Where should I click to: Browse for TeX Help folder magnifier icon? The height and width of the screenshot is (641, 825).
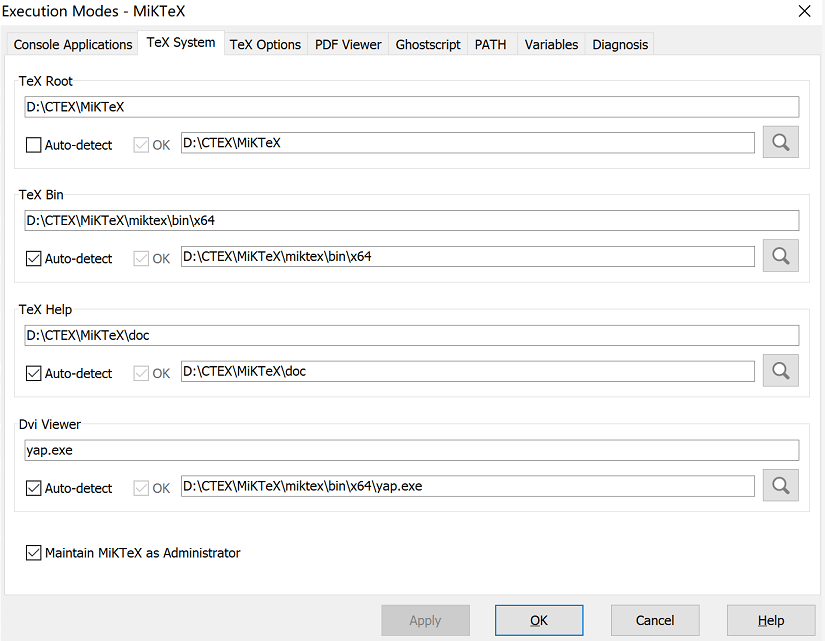pos(781,370)
